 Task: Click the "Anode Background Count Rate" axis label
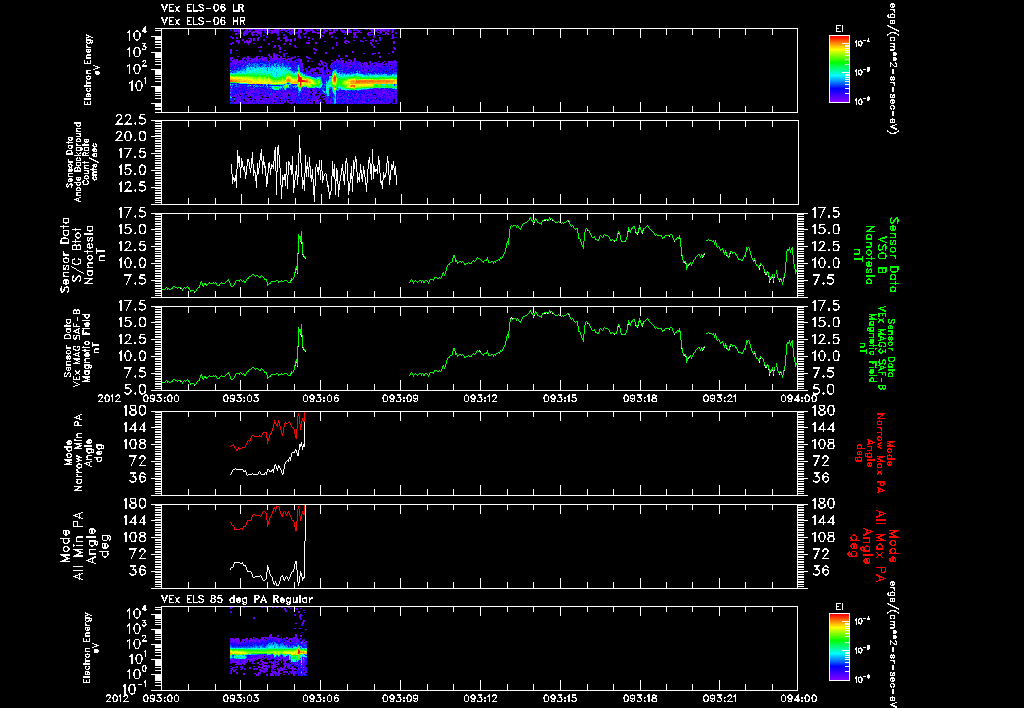click(82, 162)
